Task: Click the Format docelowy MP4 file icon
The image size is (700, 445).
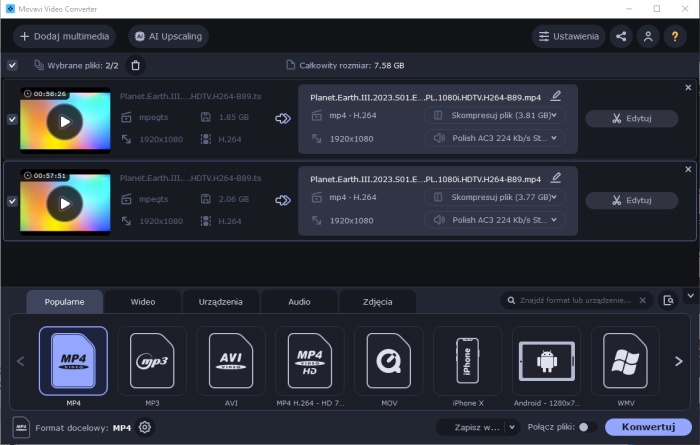Action: coord(21,428)
